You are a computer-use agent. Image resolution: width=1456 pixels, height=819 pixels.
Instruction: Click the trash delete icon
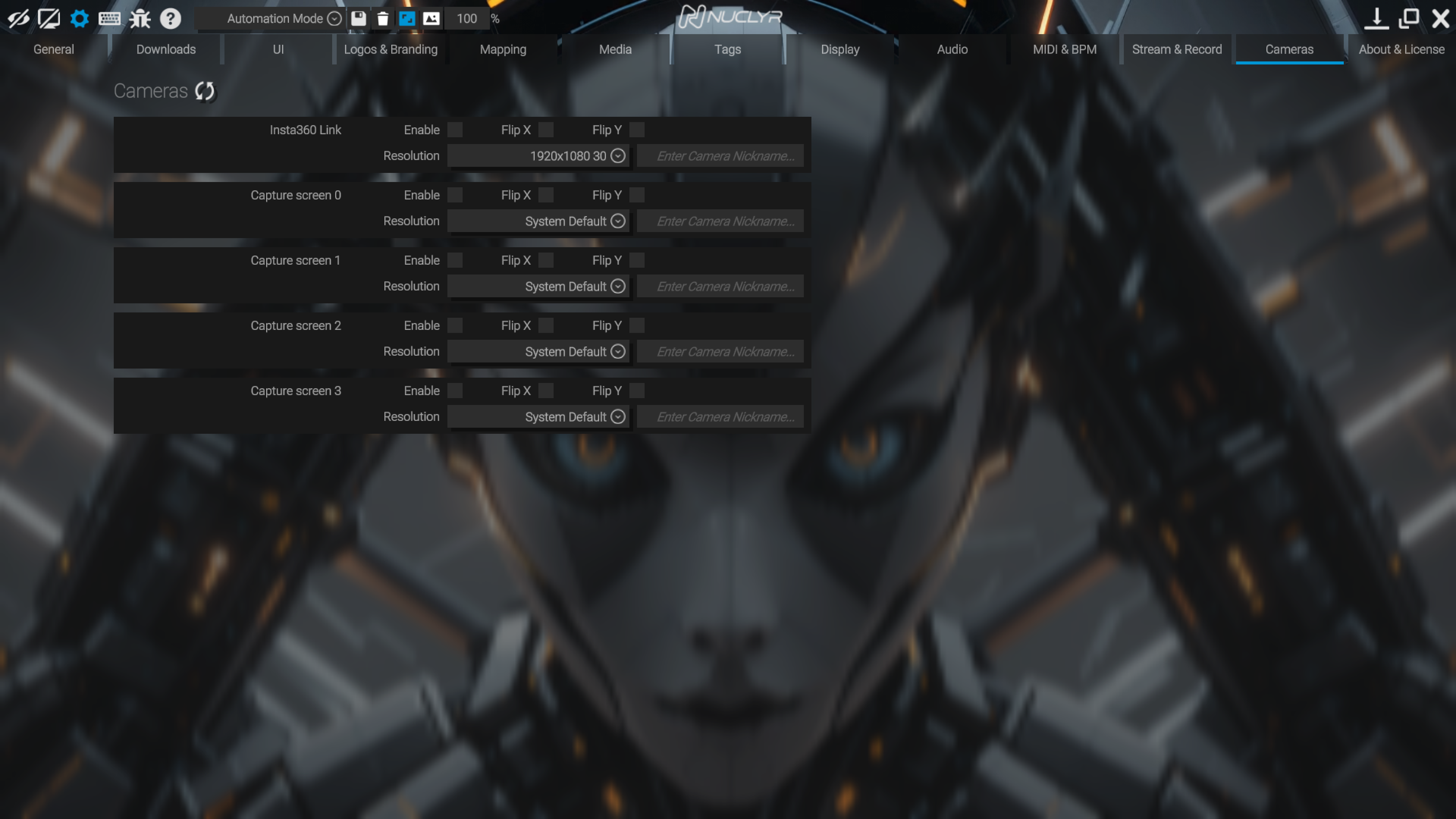coord(383,19)
